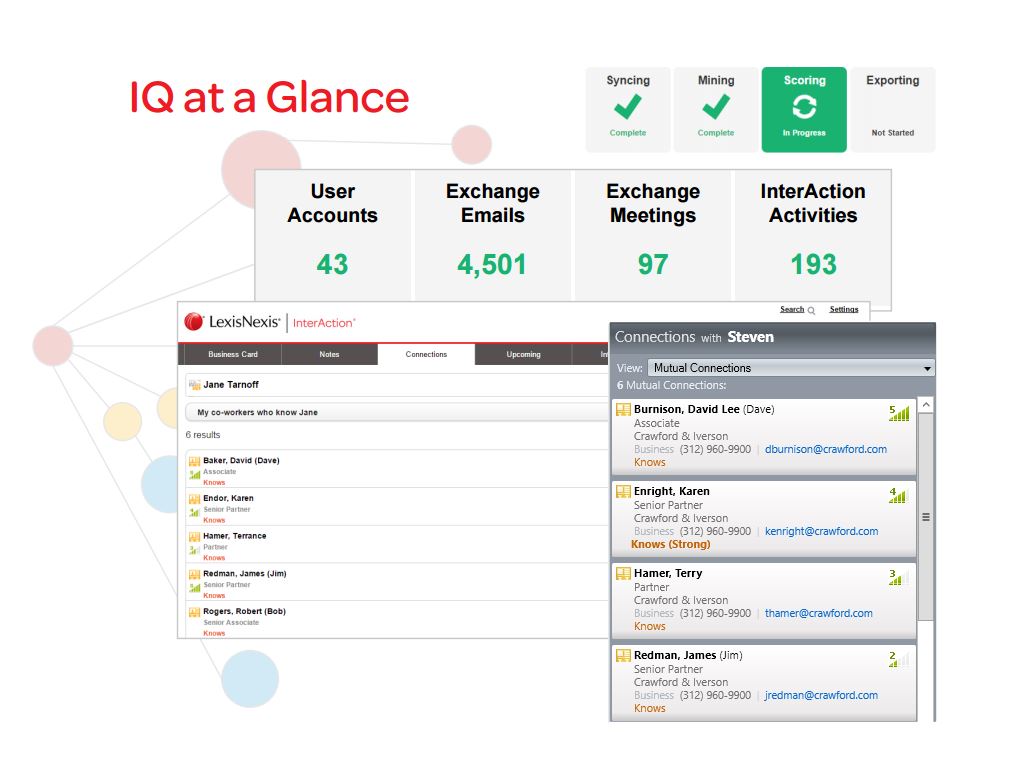Open Rogers, Robert (Bob) entry

244,611
